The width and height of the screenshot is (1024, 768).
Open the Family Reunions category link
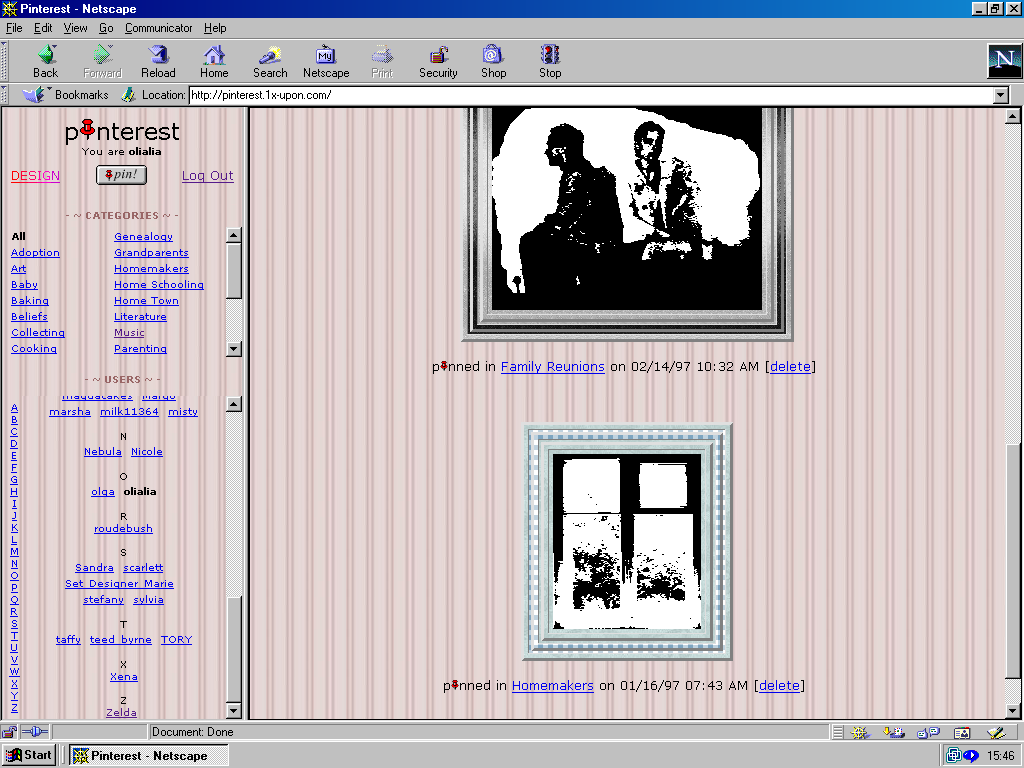point(552,367)
